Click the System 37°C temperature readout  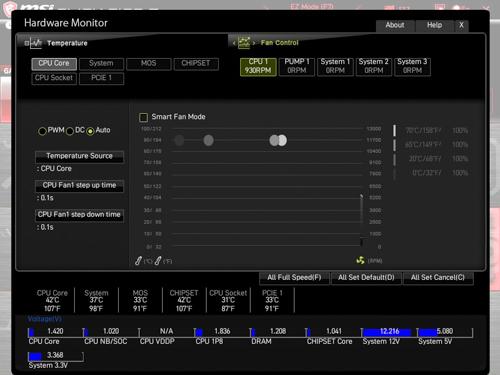click(96, 301)
